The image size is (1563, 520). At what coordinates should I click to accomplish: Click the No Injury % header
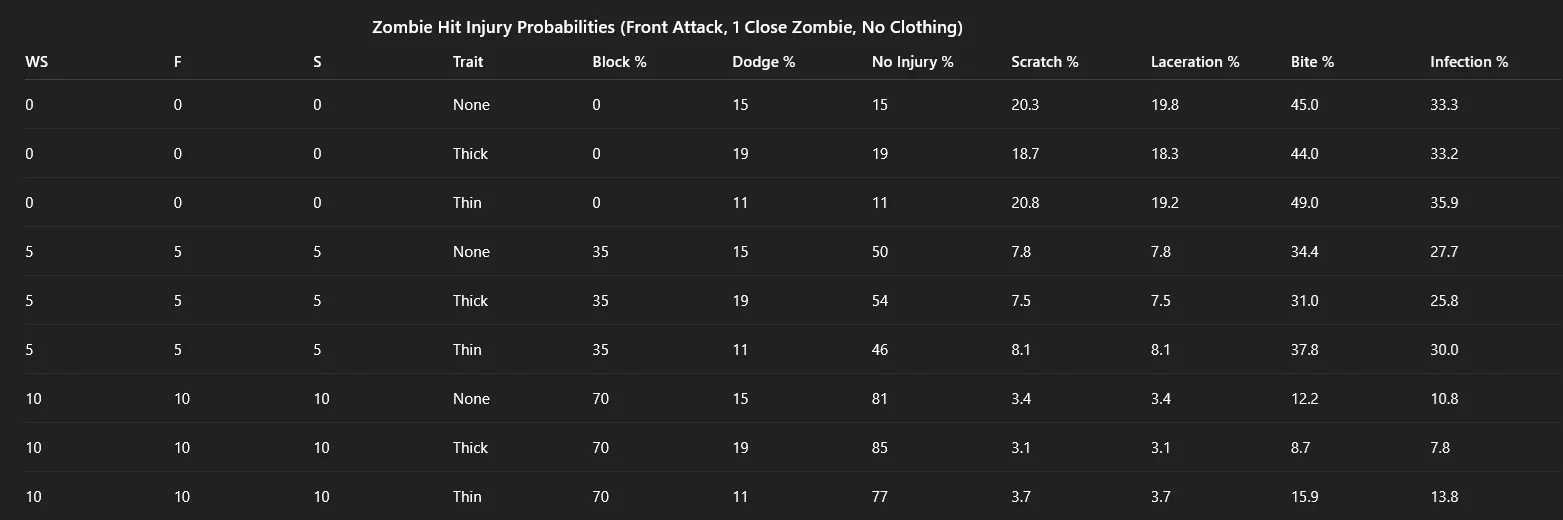913,62
